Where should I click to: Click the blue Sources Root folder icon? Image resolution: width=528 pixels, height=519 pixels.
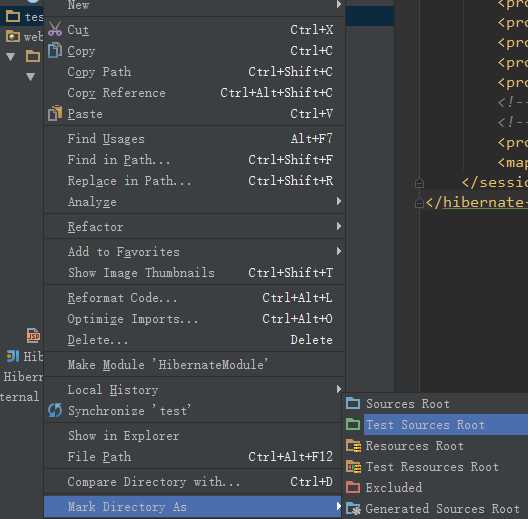353,403
